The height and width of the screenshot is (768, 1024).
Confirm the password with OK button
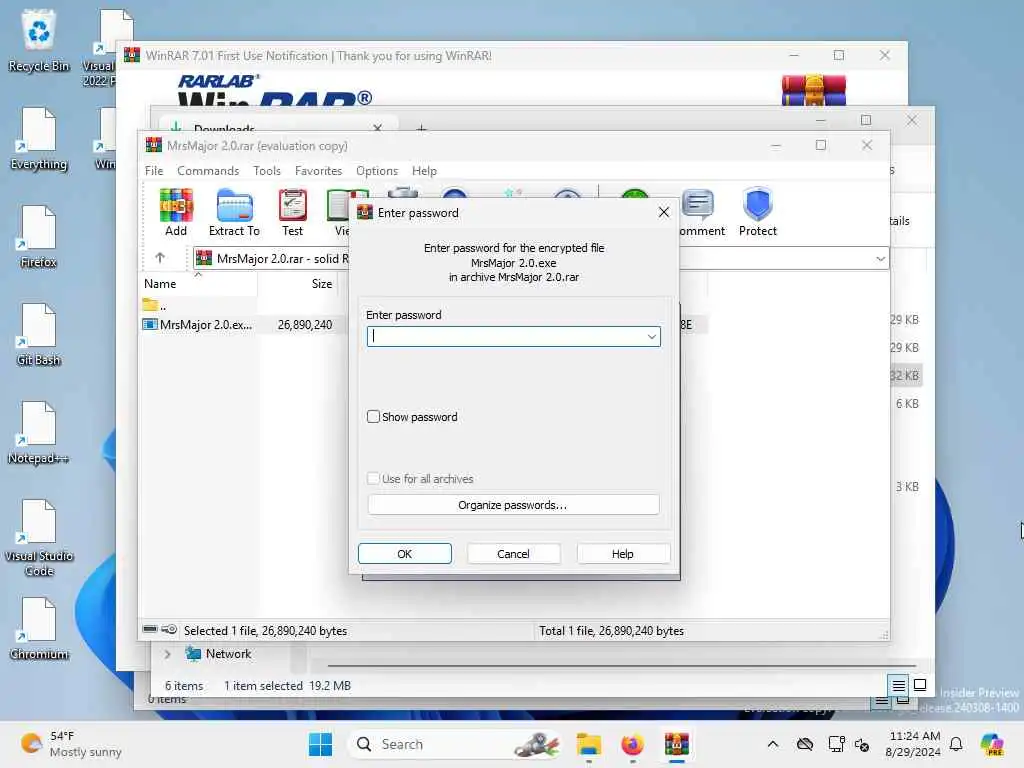point(405,554)
